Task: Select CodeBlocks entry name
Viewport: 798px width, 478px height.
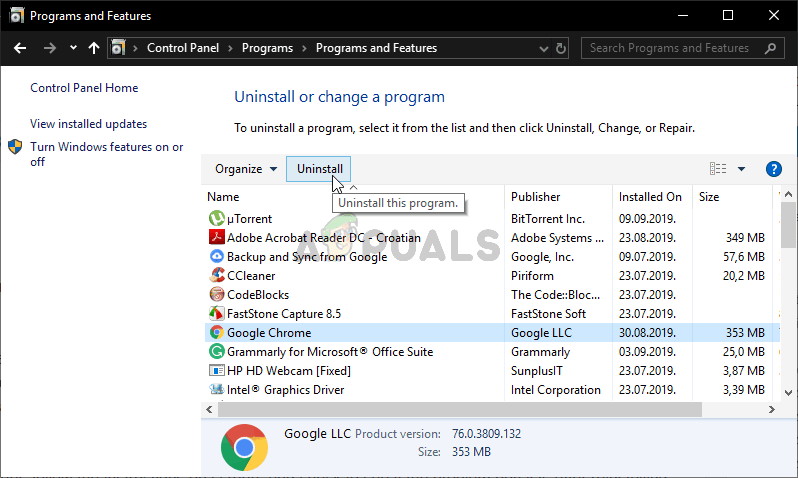Action: pos(258,295)
